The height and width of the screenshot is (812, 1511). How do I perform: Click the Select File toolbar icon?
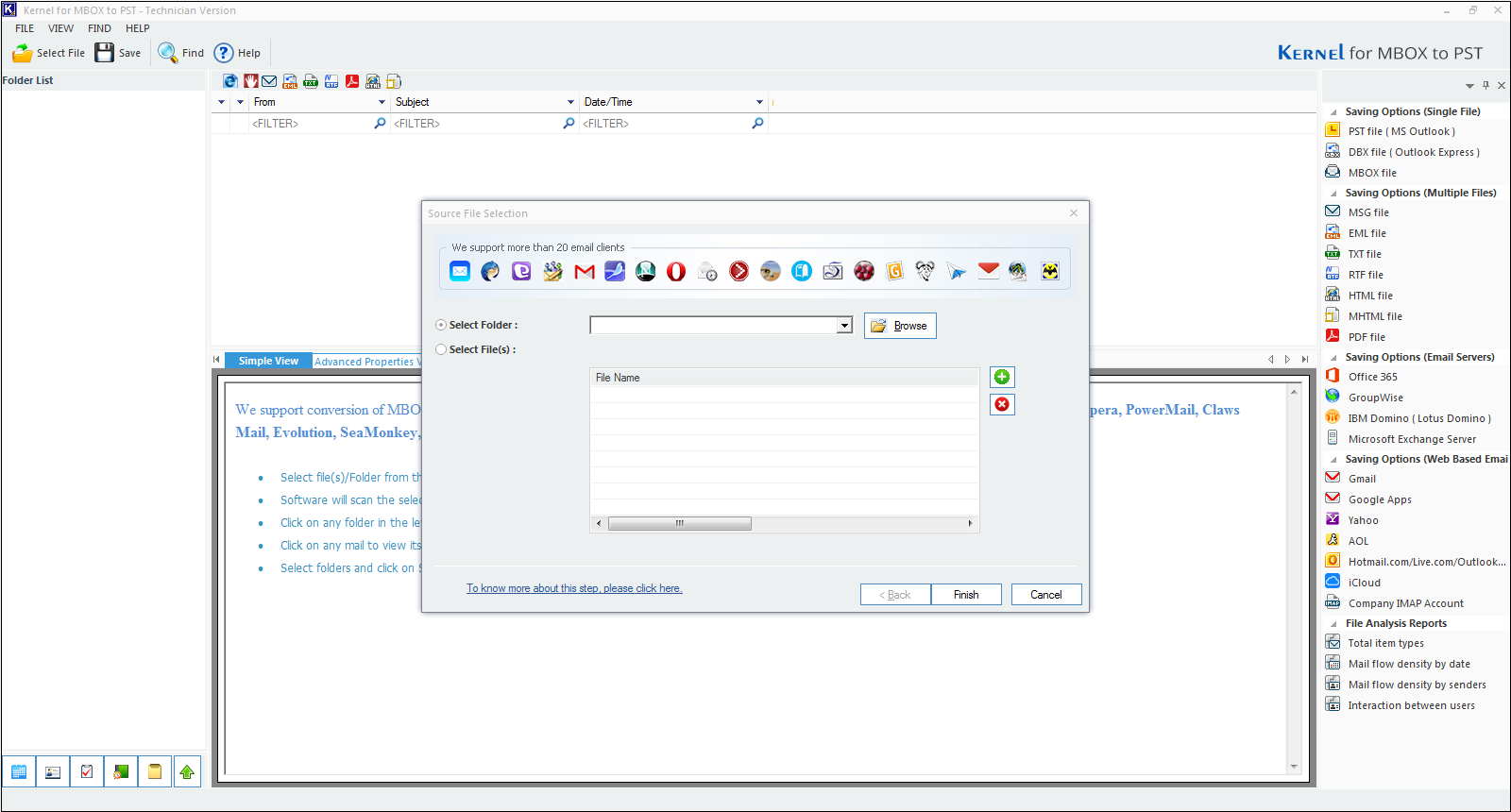click(22, 53)
